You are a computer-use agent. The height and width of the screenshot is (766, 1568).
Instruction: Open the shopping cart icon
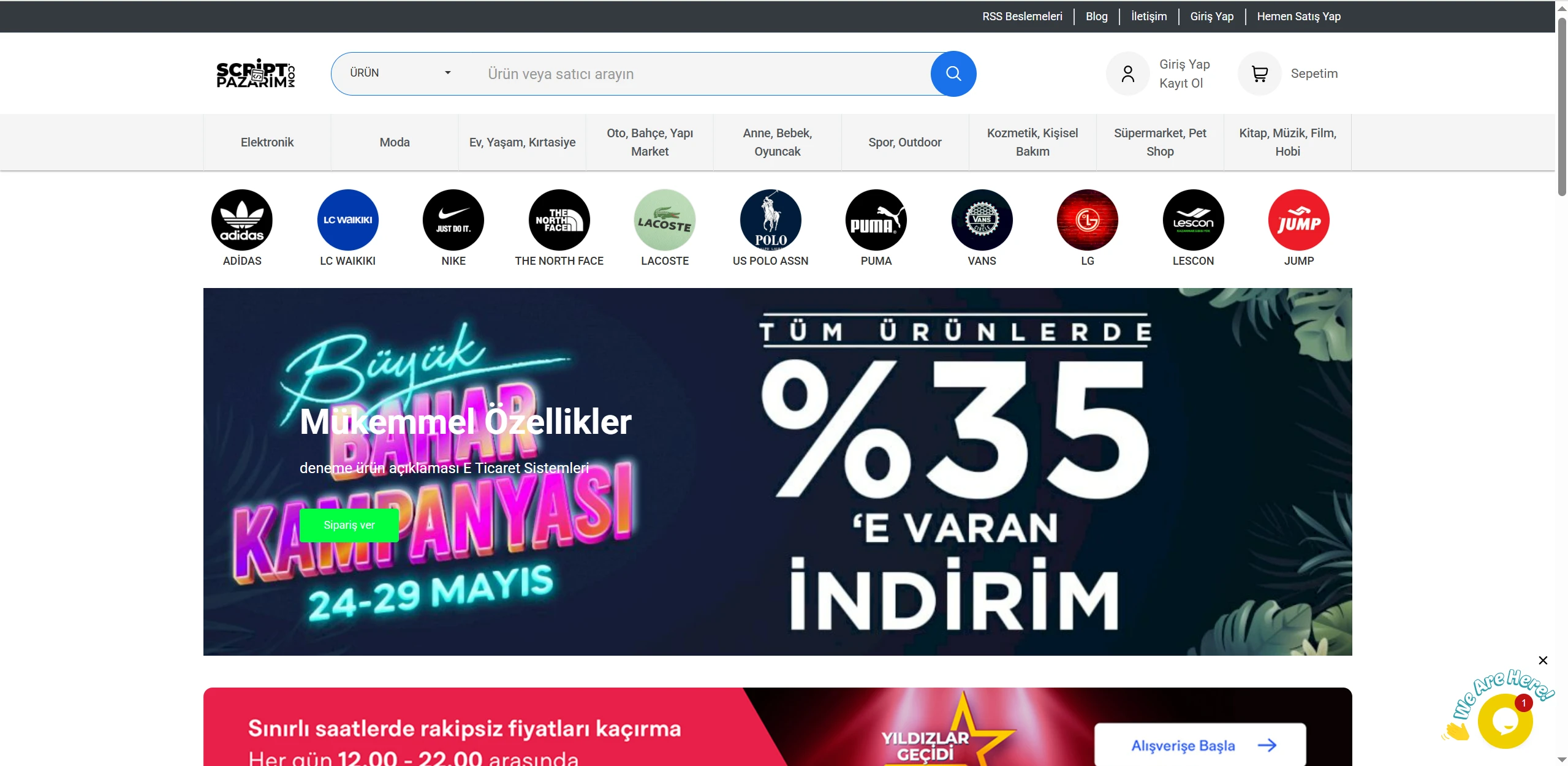click(x=1259, y=74)
